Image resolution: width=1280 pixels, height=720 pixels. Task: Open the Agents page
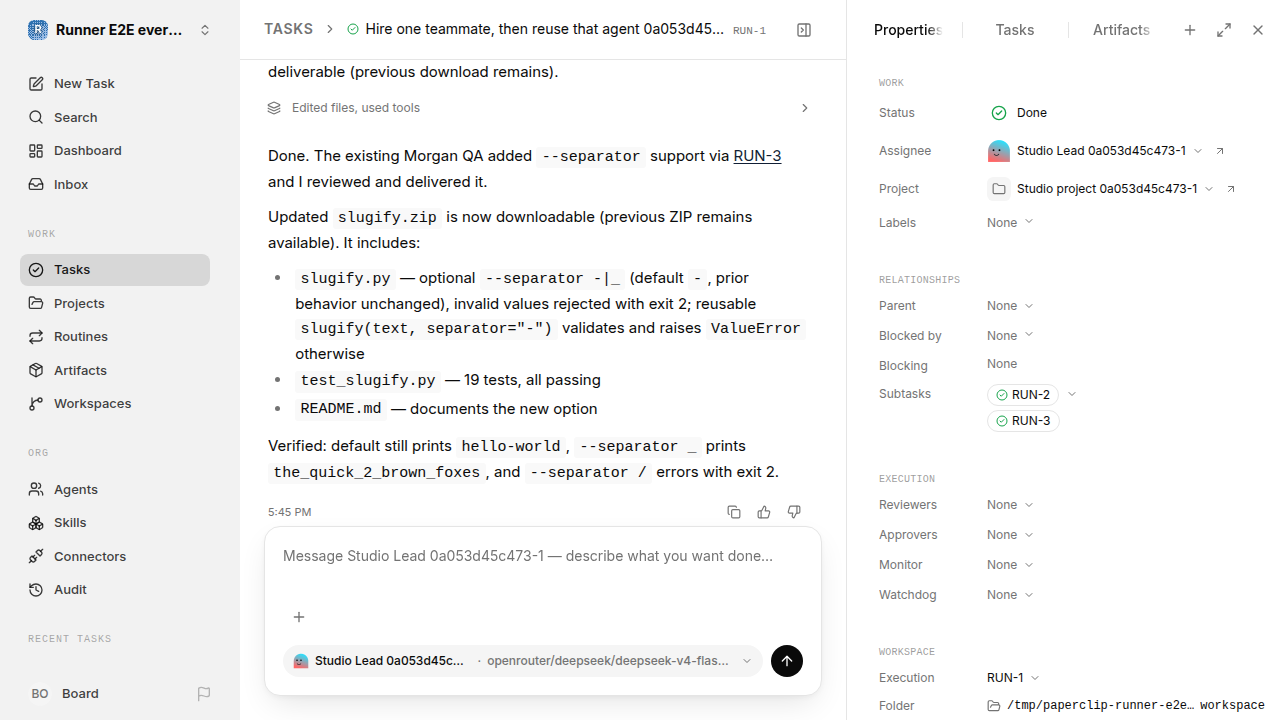click(x=115, y=490)
